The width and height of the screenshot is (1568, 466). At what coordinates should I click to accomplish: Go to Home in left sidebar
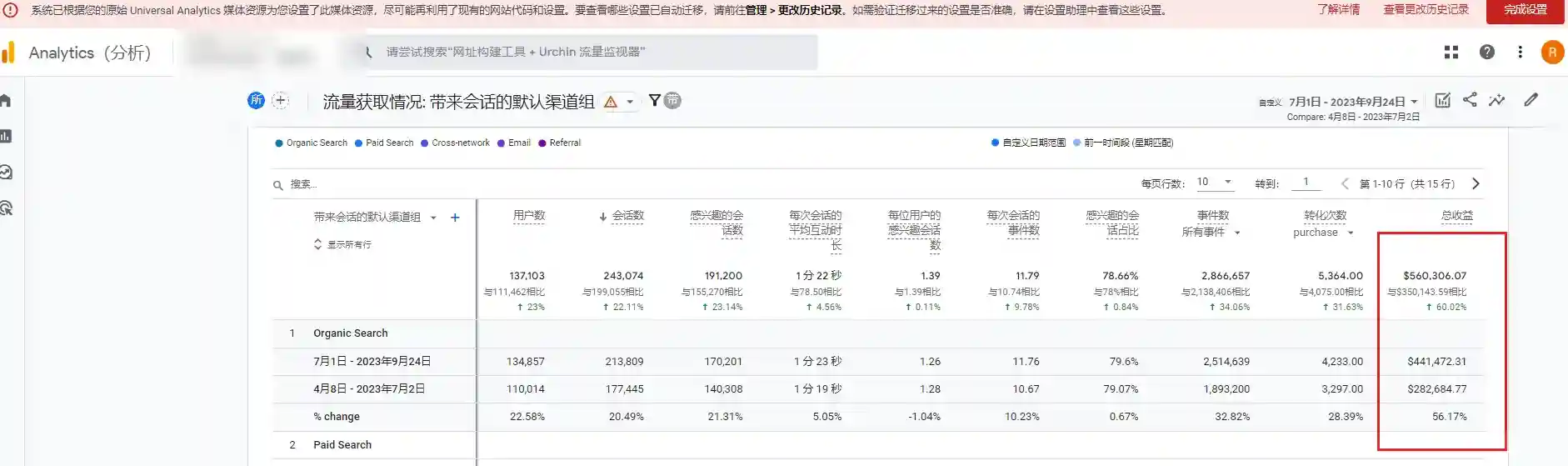pyautogui.click(x=5, y=101)
